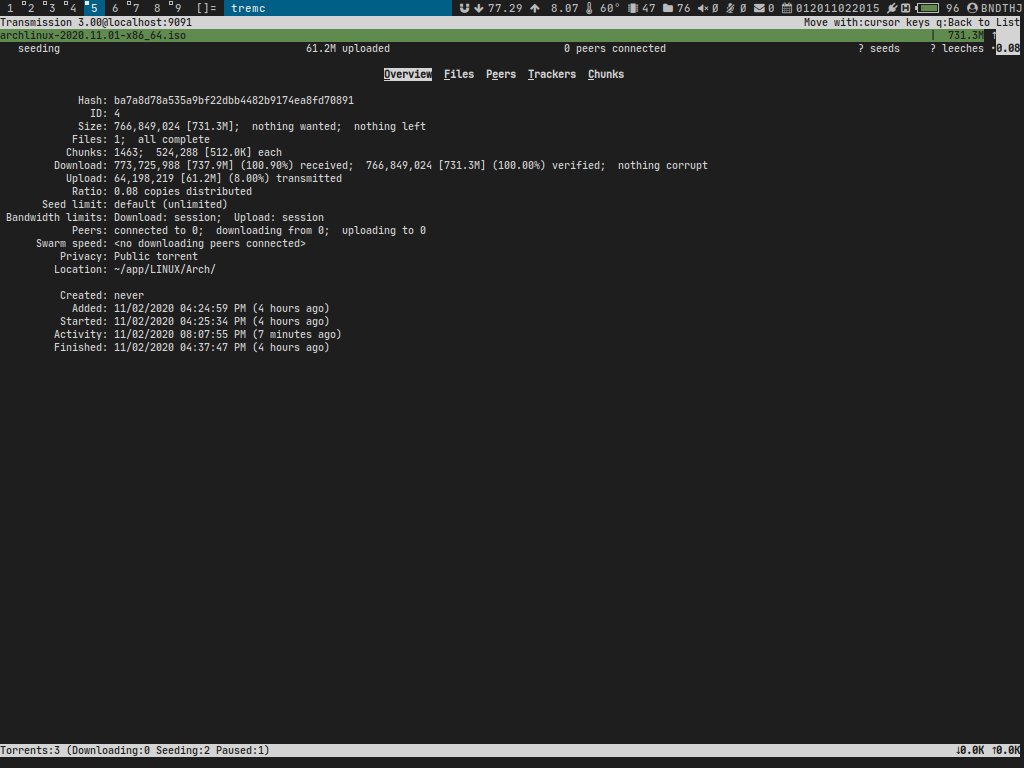Image resolution: width=1024 pixels, height=768 pixels.
Task: Click the calendar date icon
Action: 787,8
